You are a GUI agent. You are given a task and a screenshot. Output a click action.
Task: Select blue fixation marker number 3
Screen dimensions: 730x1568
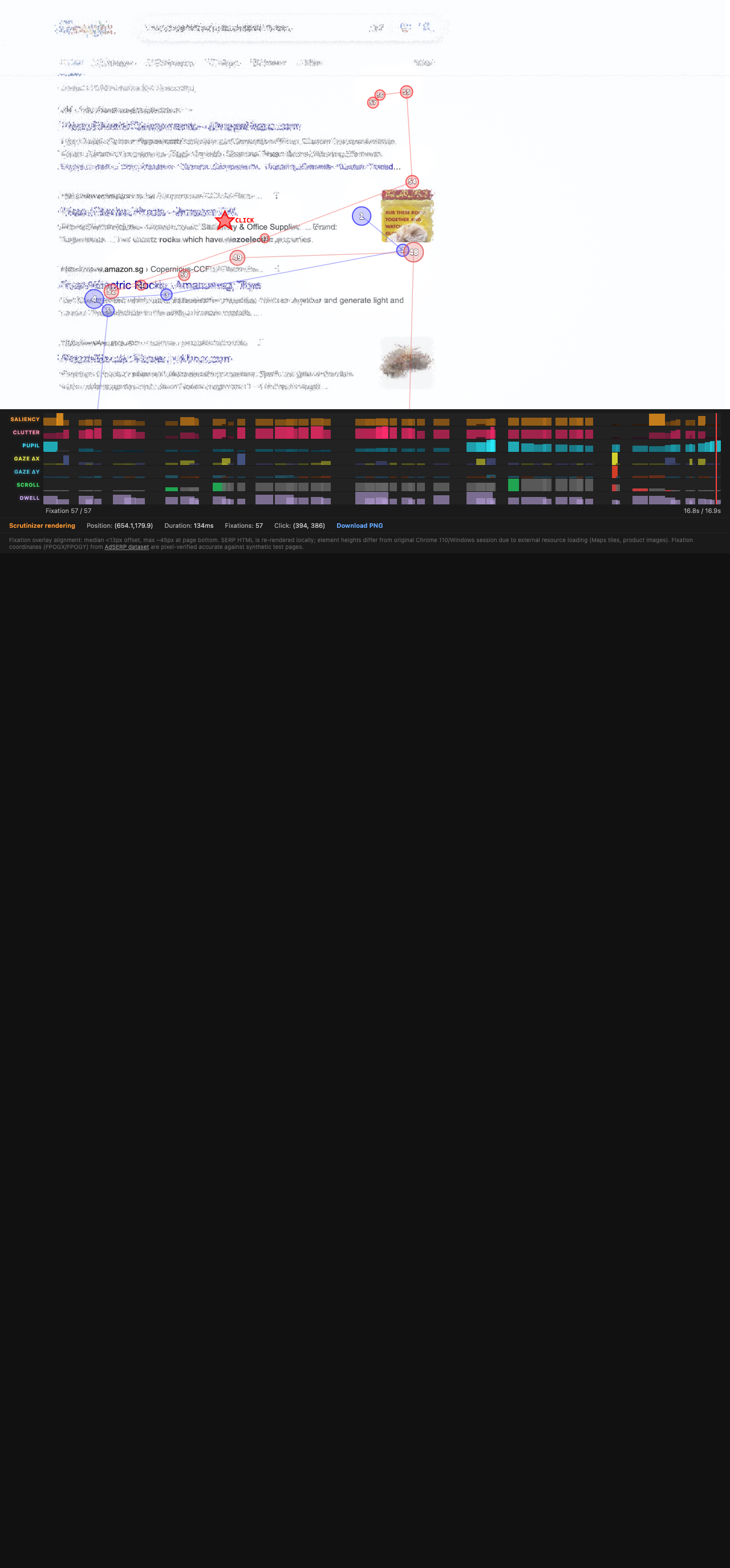166,294
